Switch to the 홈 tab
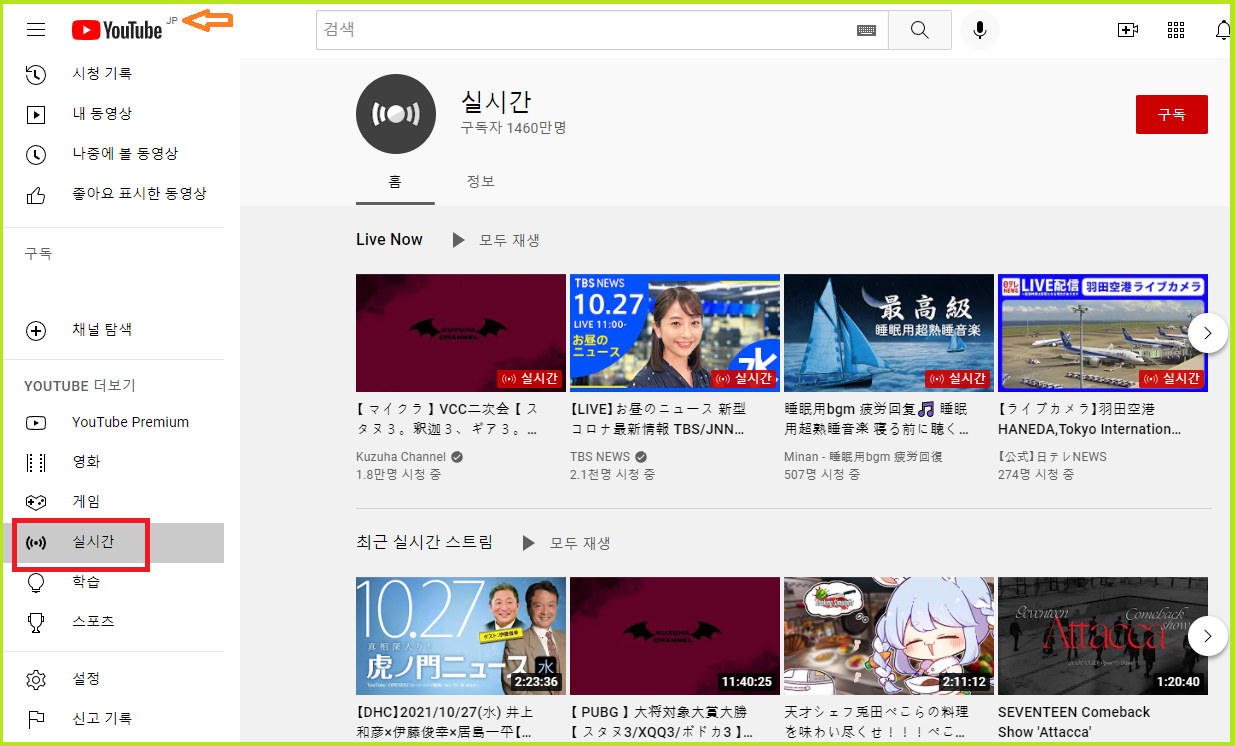1235x746 pixels. click(x=395, y=182)
